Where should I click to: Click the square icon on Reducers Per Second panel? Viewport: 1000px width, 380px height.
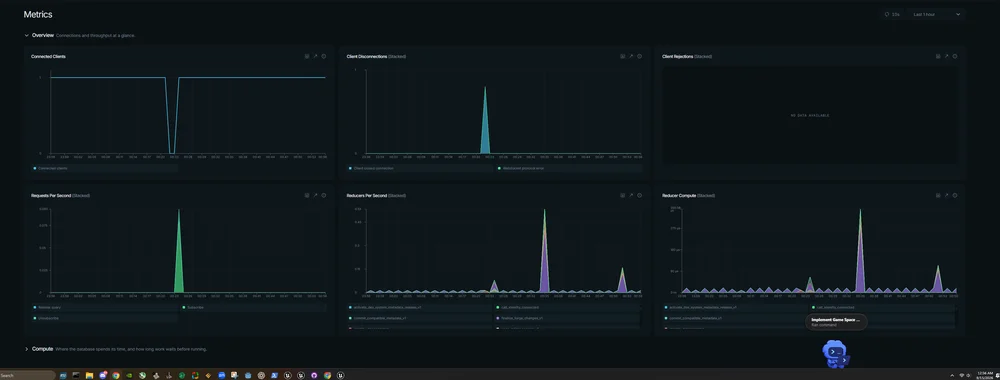coord(622,195)
